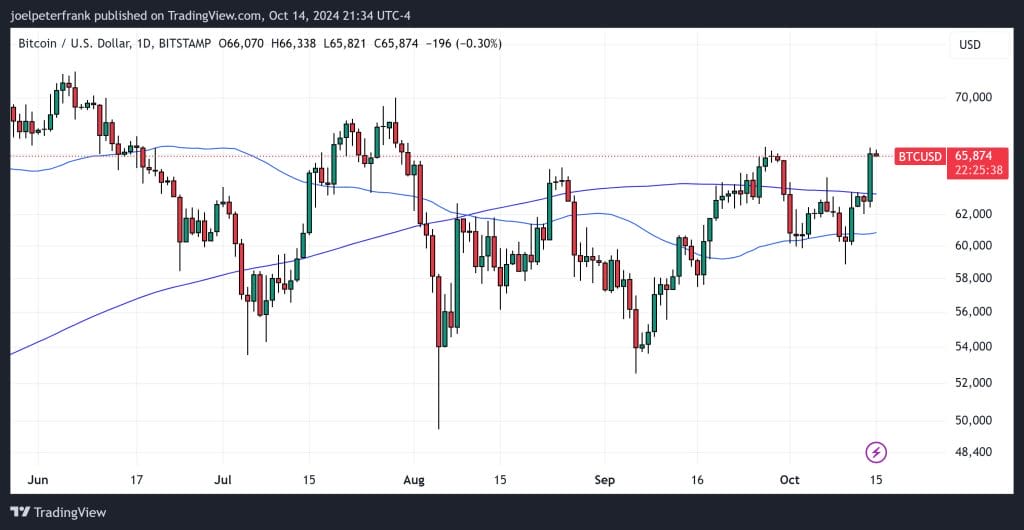Open the USD currency selector
1024x530 pixels.
(969, 44)
